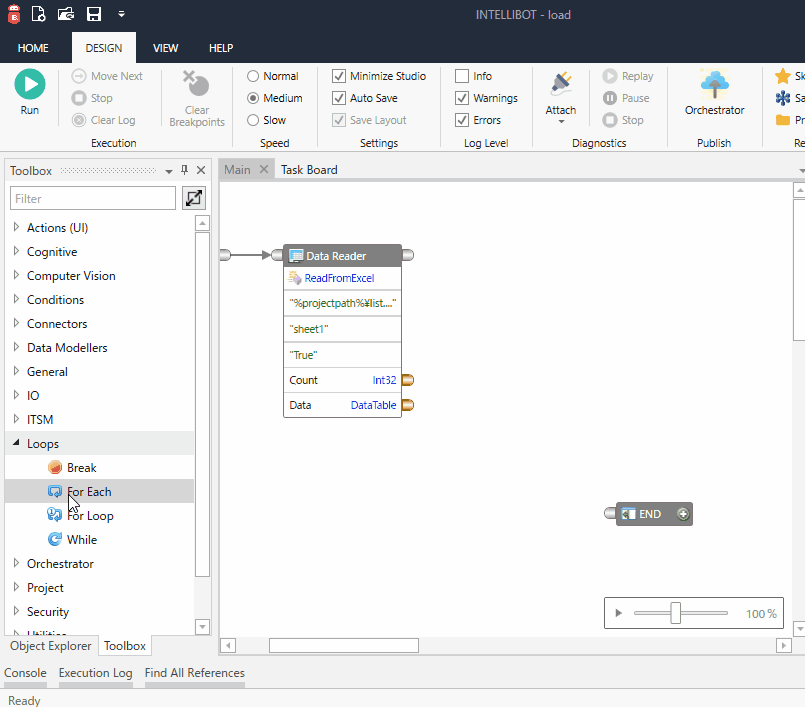Screen dimensions: 805x707
Task: Click the Save icon in quick access toolbar
Action: pyautogui.click(x=93, y=13)
